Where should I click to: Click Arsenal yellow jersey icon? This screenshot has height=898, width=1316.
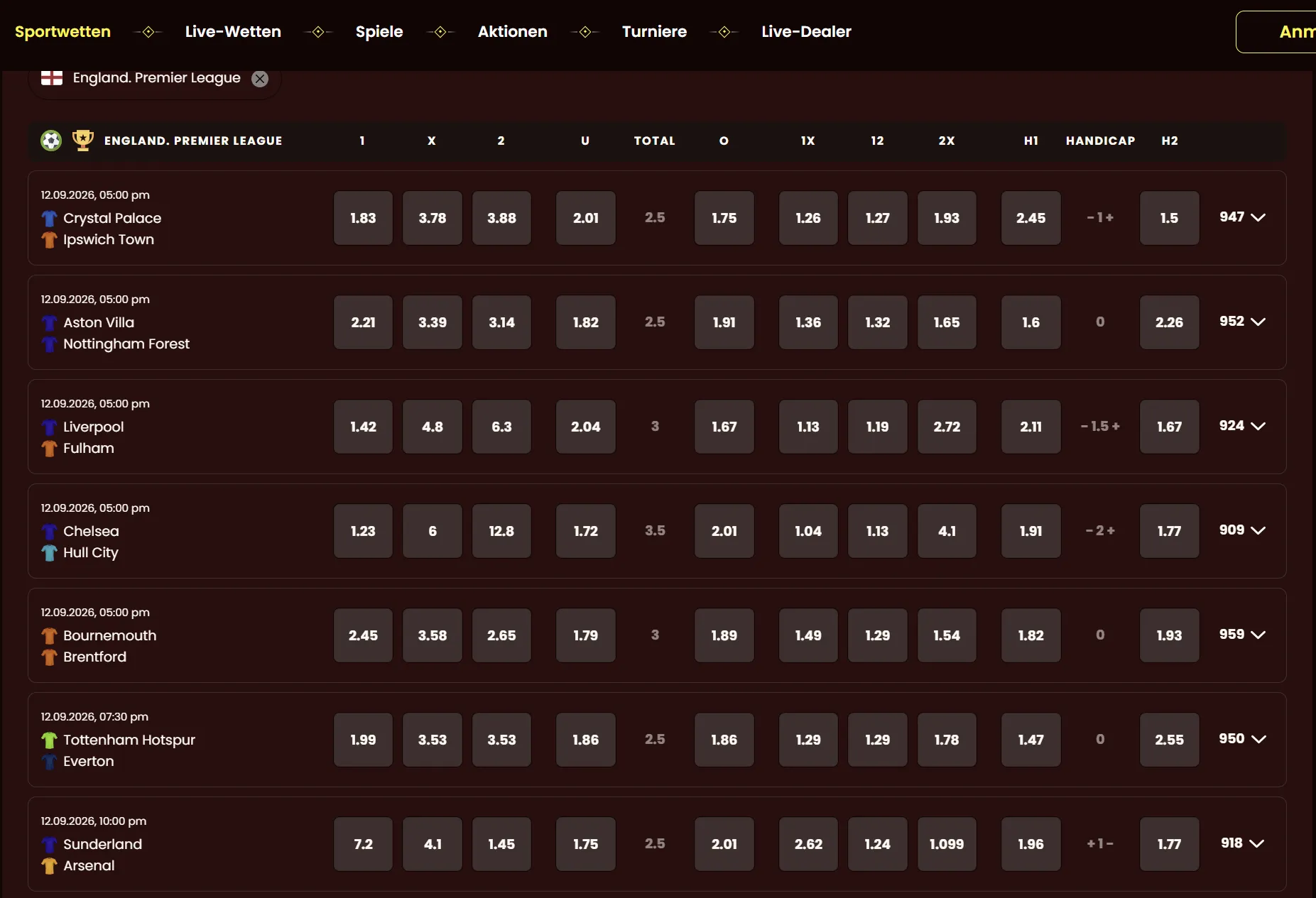[x=49, y=866]
